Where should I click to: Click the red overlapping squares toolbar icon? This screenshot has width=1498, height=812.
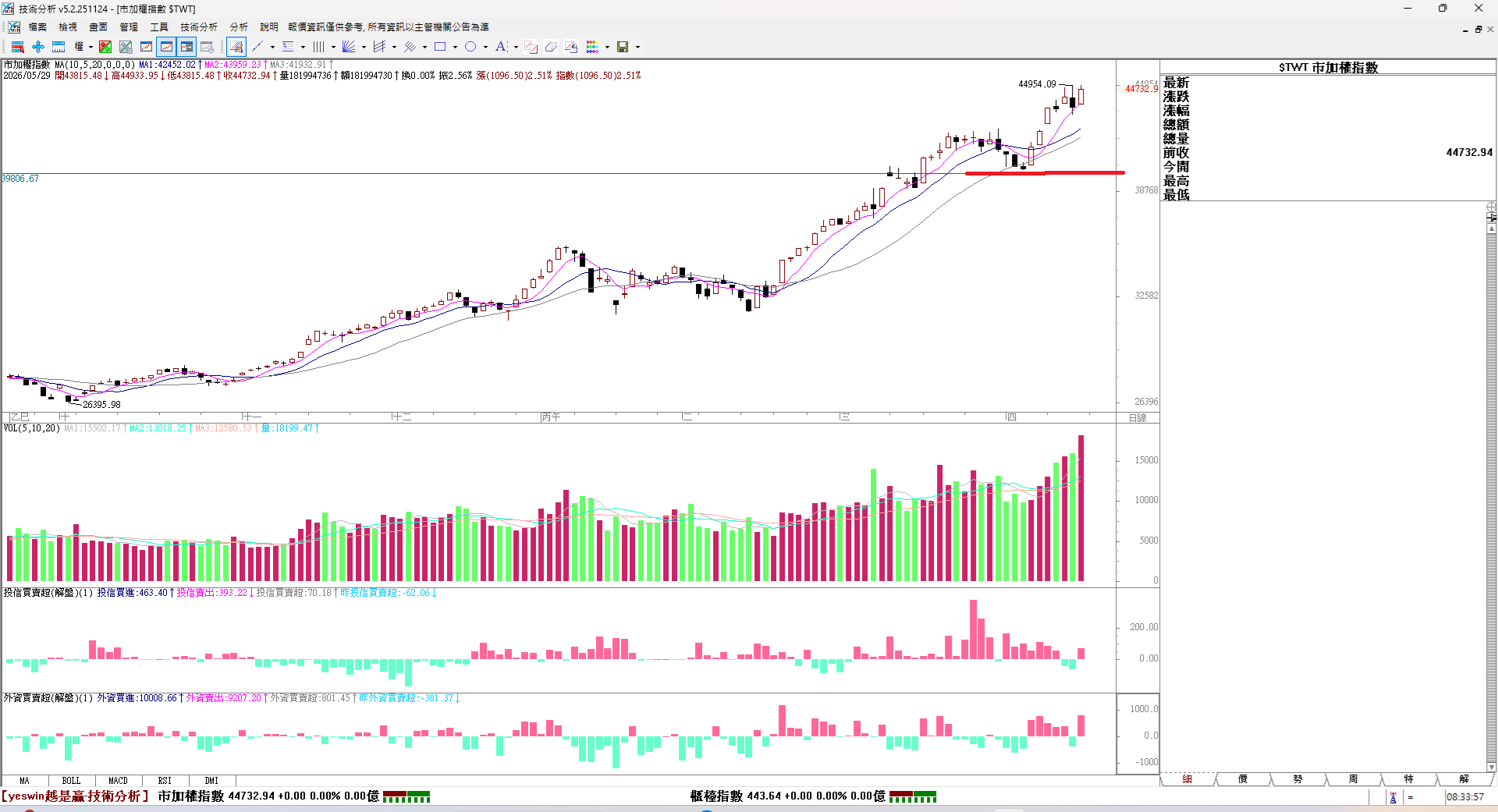coord(531,47)
